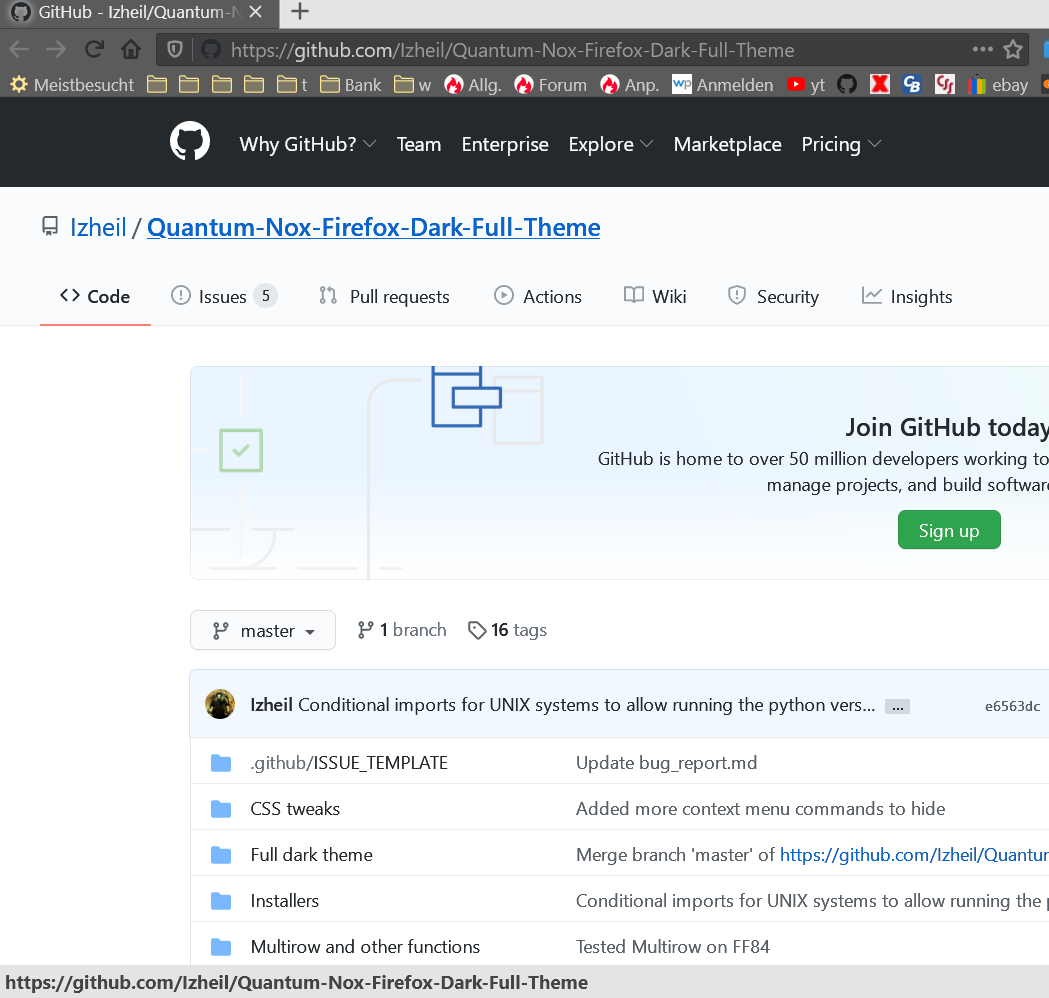Open the latest commit message link
The width and height of the screenshot is (1049, 998).
tap(586, 705)
